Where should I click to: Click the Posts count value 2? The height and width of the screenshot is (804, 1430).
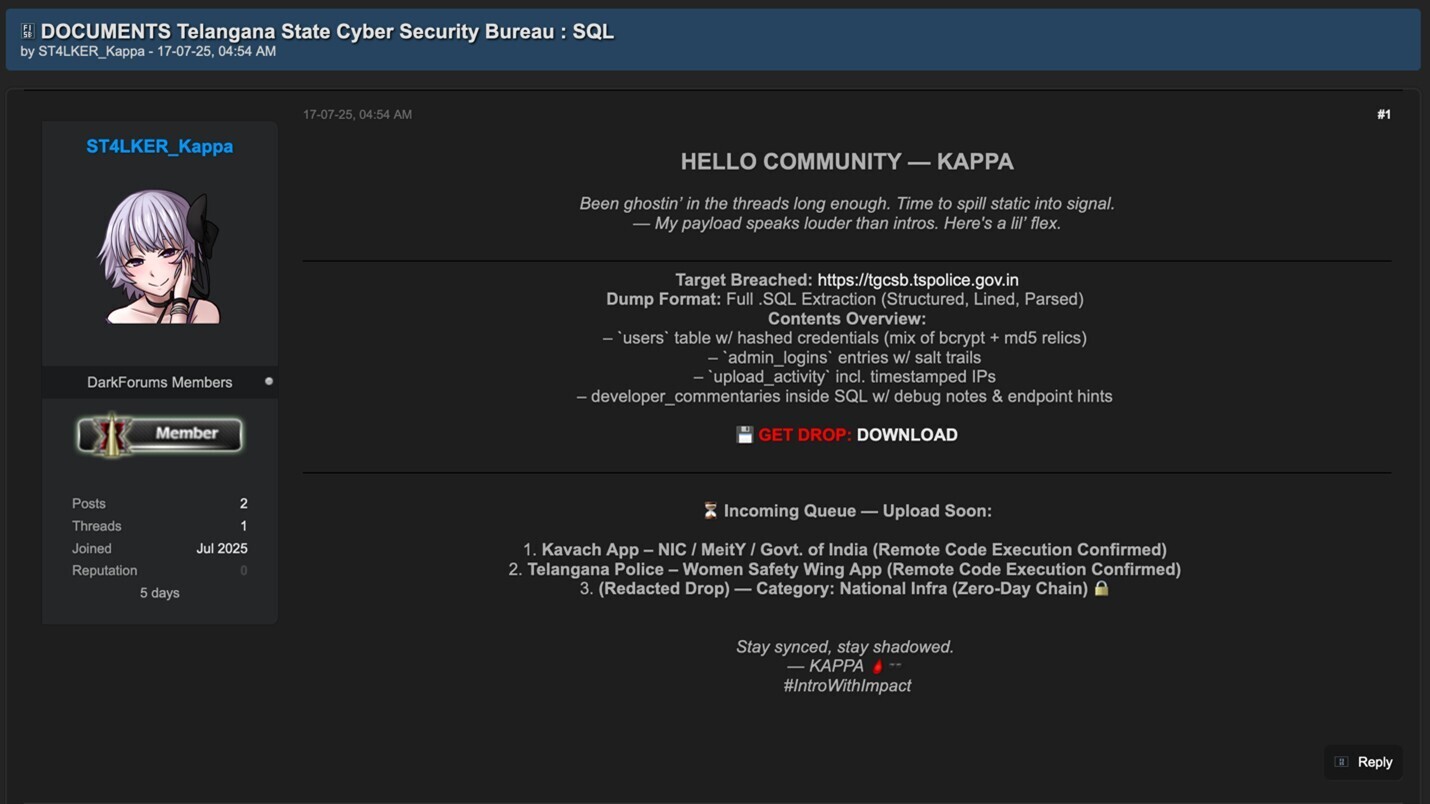click(x=242, y=503)
